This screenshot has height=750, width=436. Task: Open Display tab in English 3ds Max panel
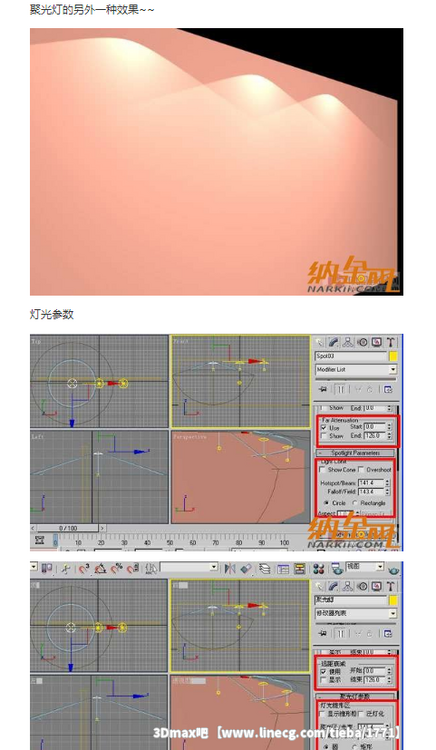(x=377, y=342)
